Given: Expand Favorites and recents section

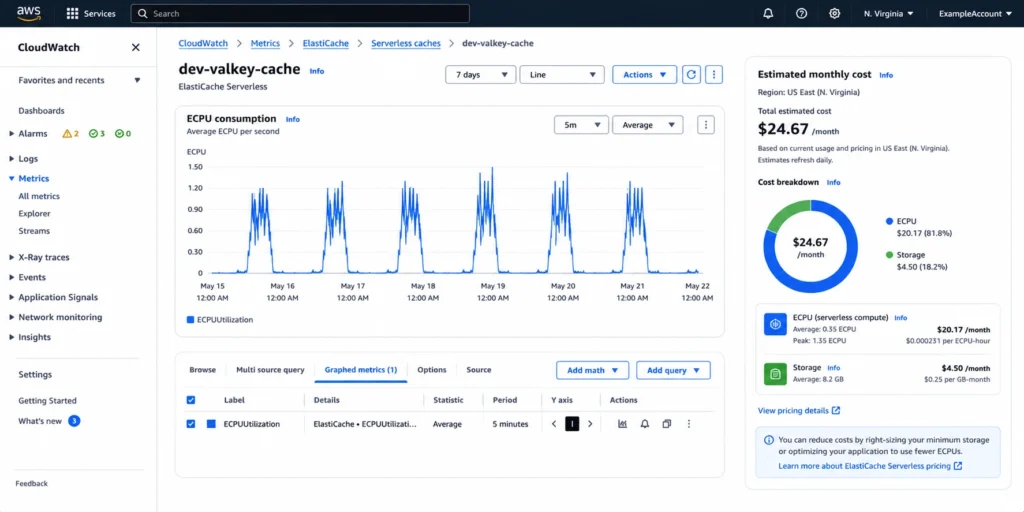Looking at the screenshot, I should point(78,80).
